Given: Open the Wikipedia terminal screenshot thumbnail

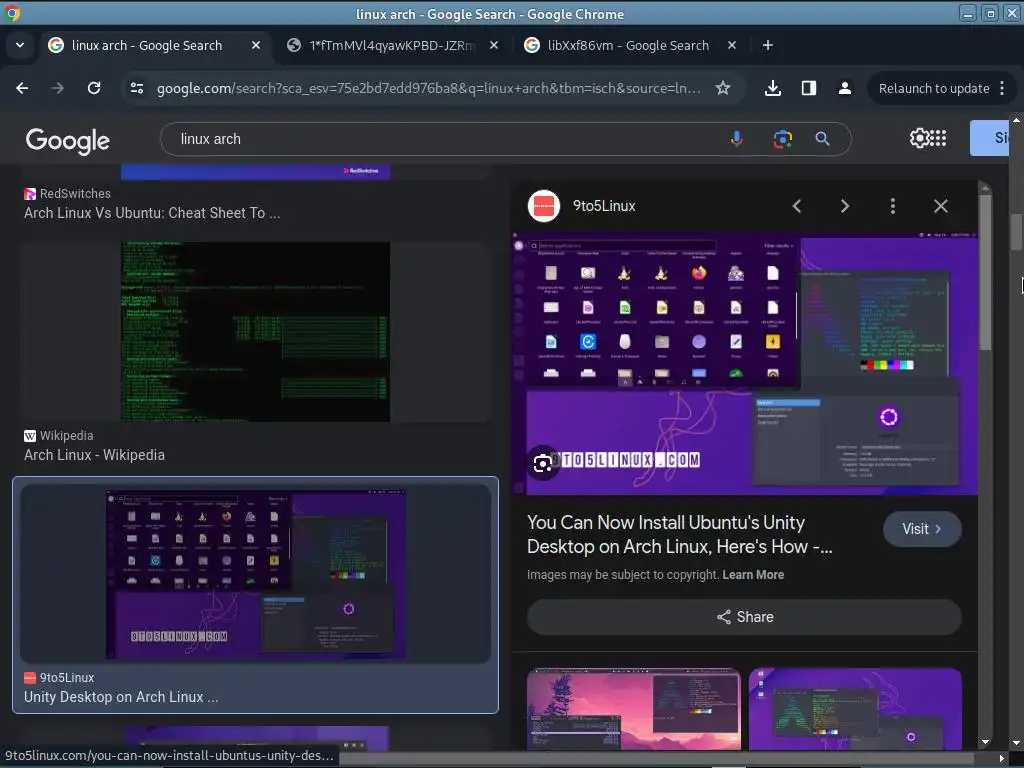Looking at the screenshot, I should pos(255,332).
